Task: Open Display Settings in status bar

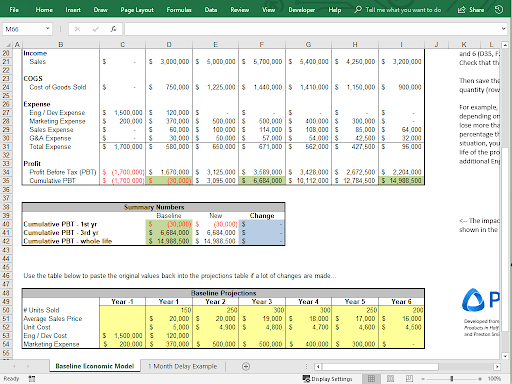Action: point(327,379)
